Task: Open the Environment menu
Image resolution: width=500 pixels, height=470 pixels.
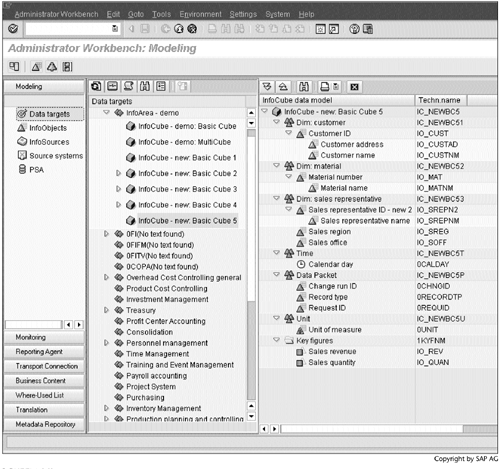Action: (x=200, y=14)
